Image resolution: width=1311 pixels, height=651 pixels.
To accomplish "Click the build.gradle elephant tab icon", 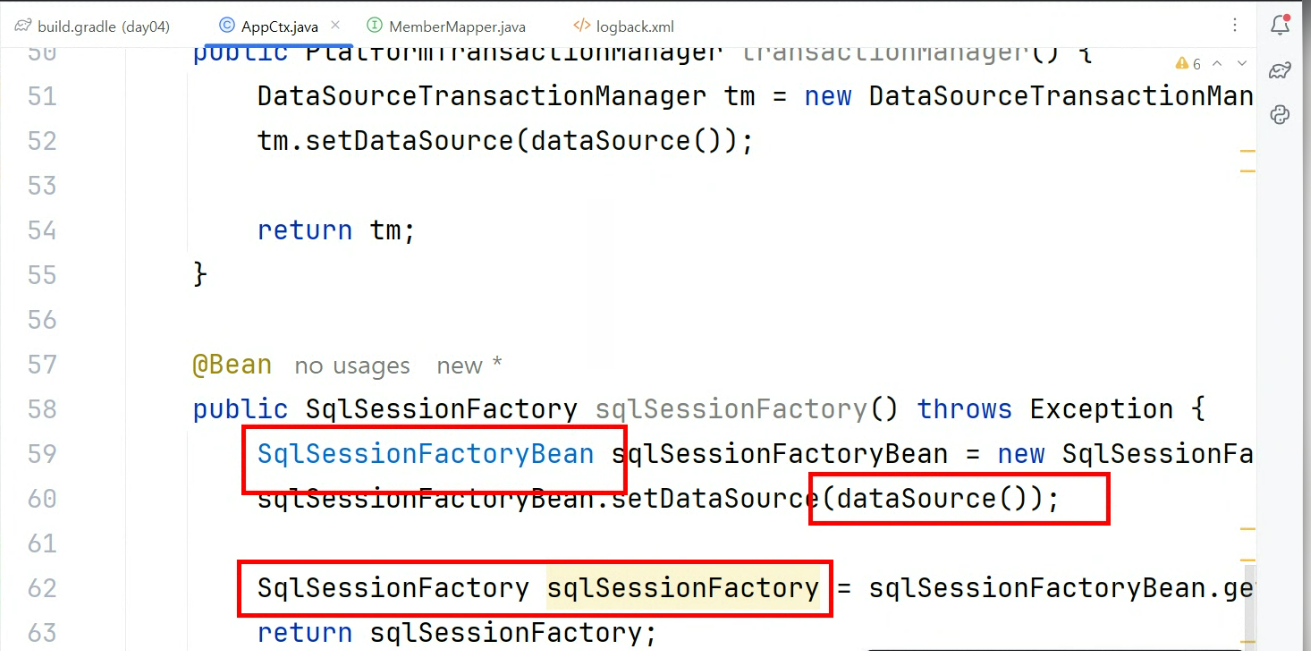I will tap(23, 26).
